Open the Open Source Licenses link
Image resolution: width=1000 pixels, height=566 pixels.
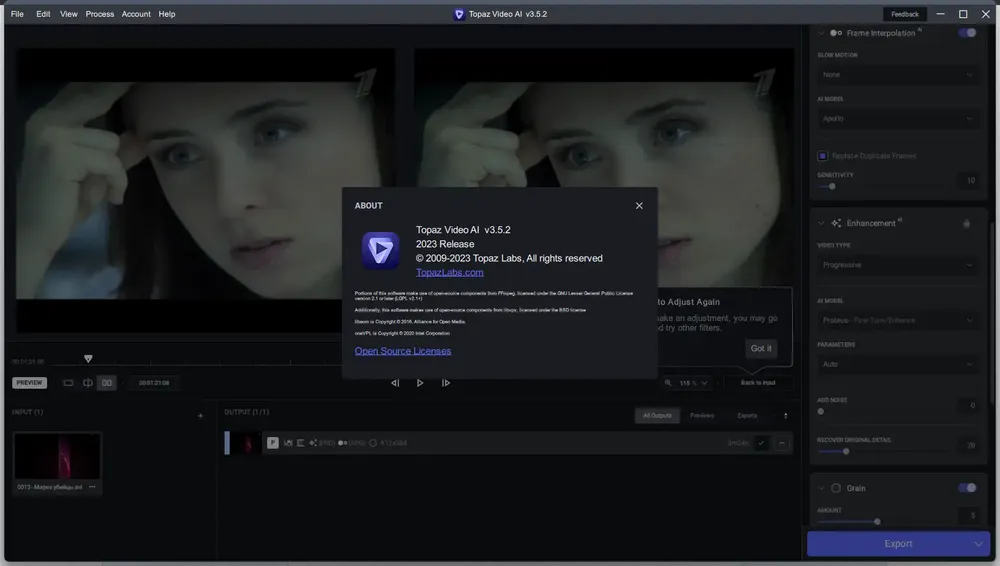[x=402, y=351]
